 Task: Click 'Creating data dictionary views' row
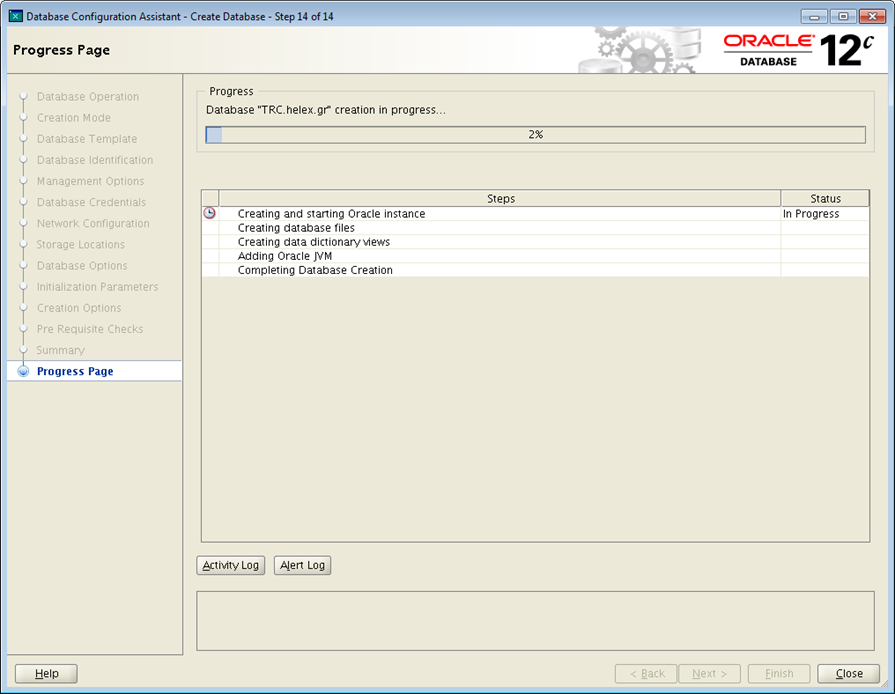pyautogui.click(x=535, y=242)
